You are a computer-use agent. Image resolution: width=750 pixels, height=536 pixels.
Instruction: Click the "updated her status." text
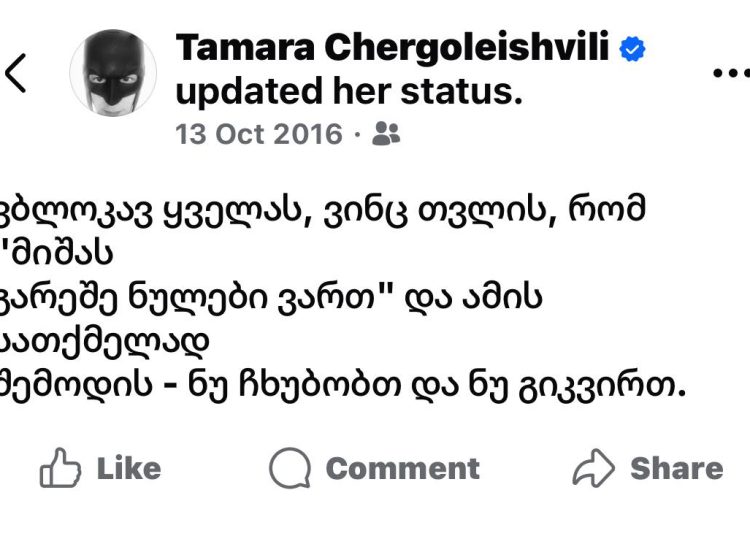349,92
